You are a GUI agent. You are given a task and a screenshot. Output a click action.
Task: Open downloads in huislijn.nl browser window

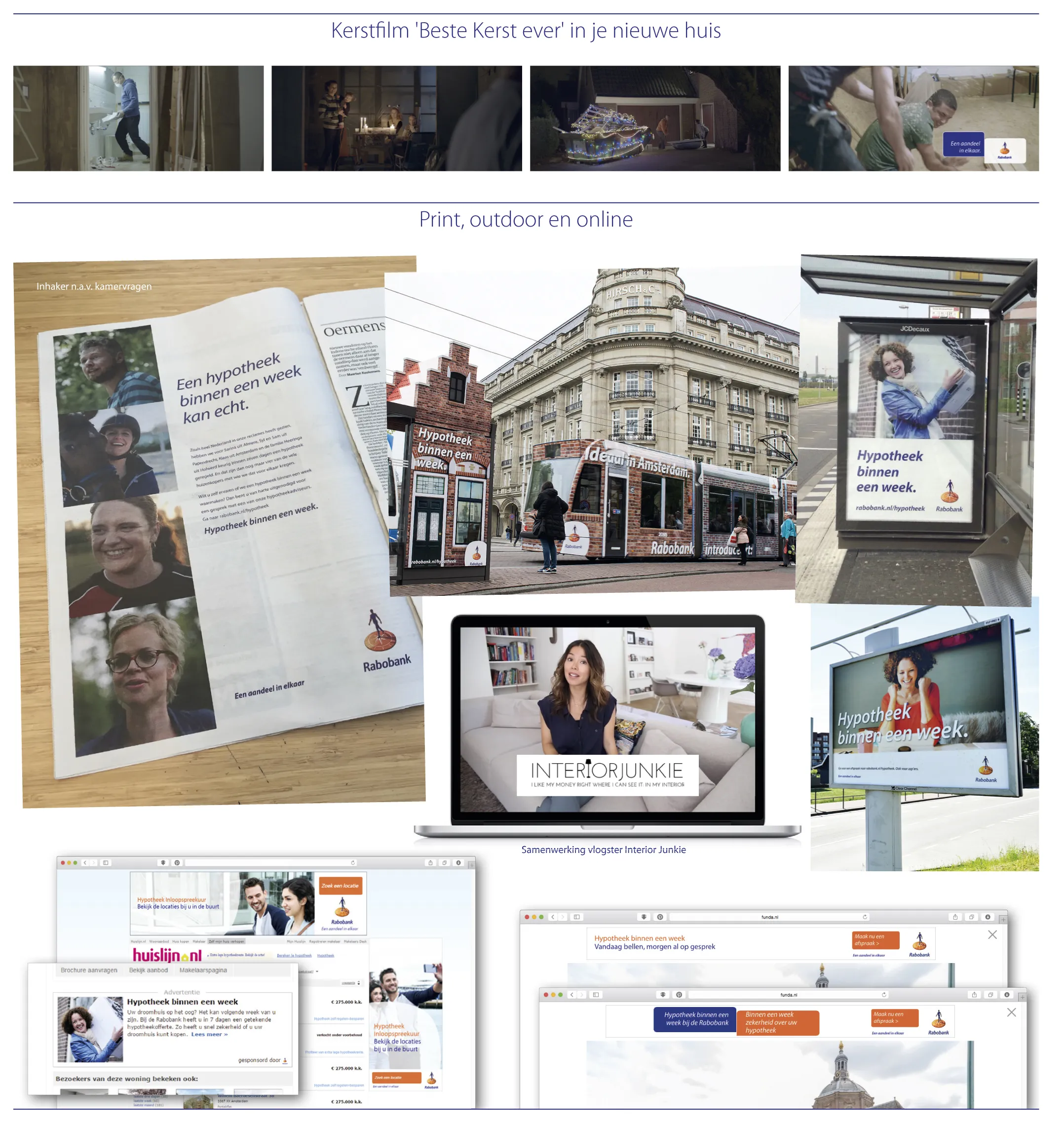point(458,863)
